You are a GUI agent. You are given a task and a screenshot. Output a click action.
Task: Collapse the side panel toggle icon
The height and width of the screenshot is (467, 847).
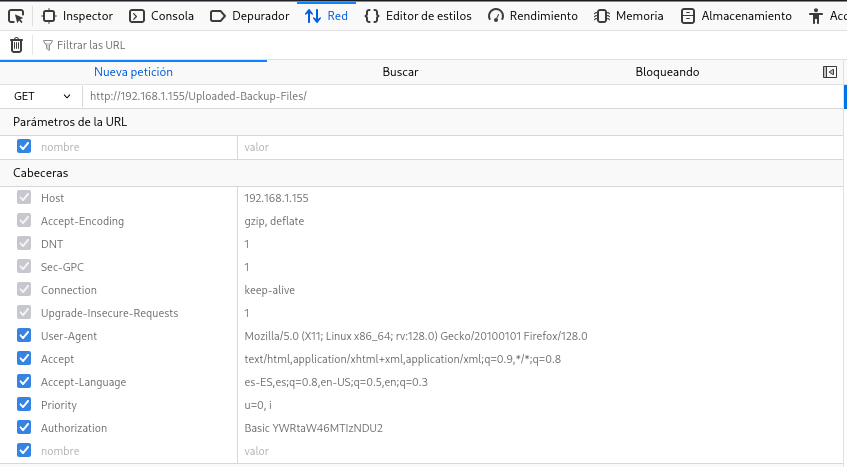coord(829,72)
